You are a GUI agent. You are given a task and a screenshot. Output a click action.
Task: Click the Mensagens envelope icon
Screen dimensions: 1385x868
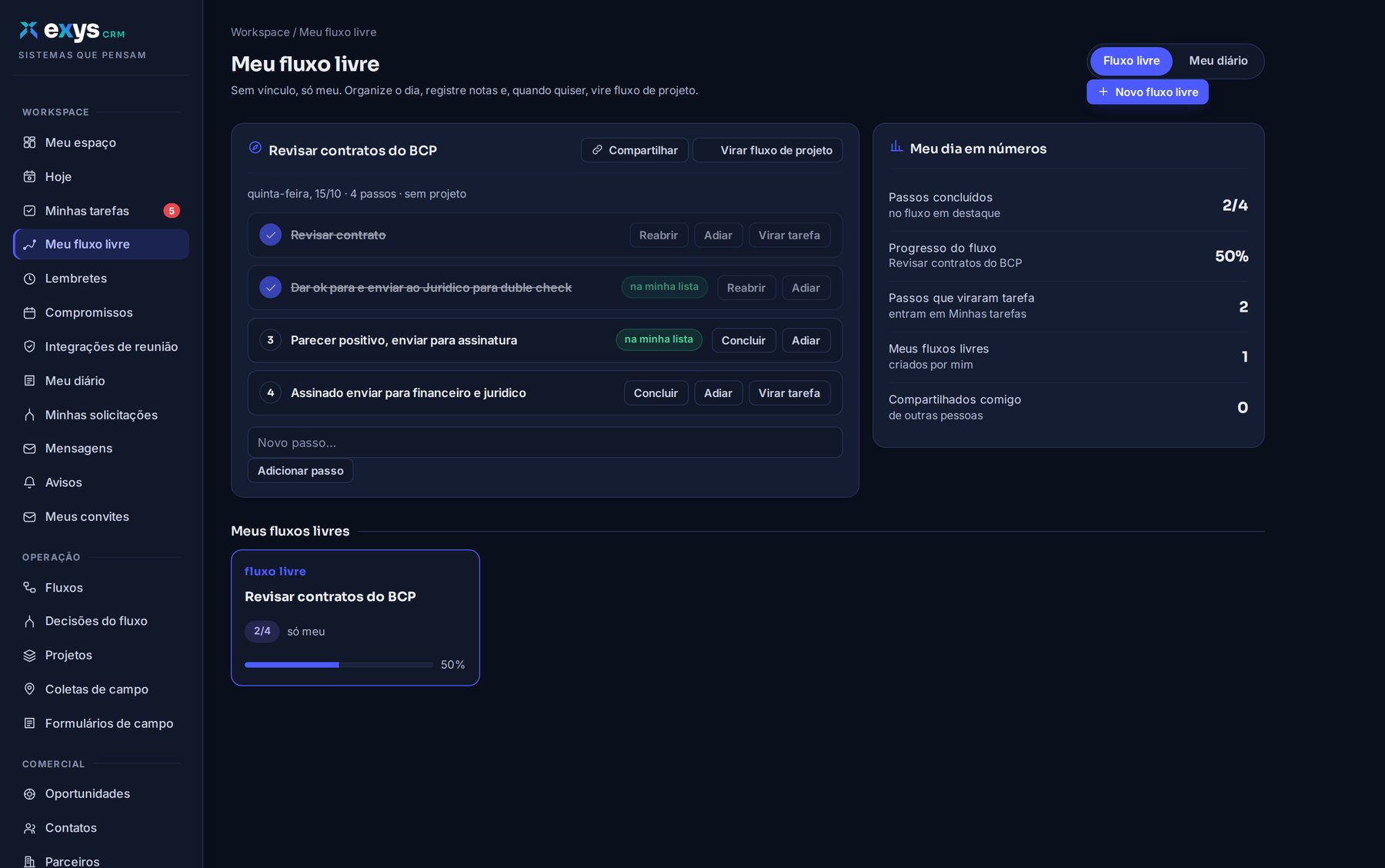point(29,449)
